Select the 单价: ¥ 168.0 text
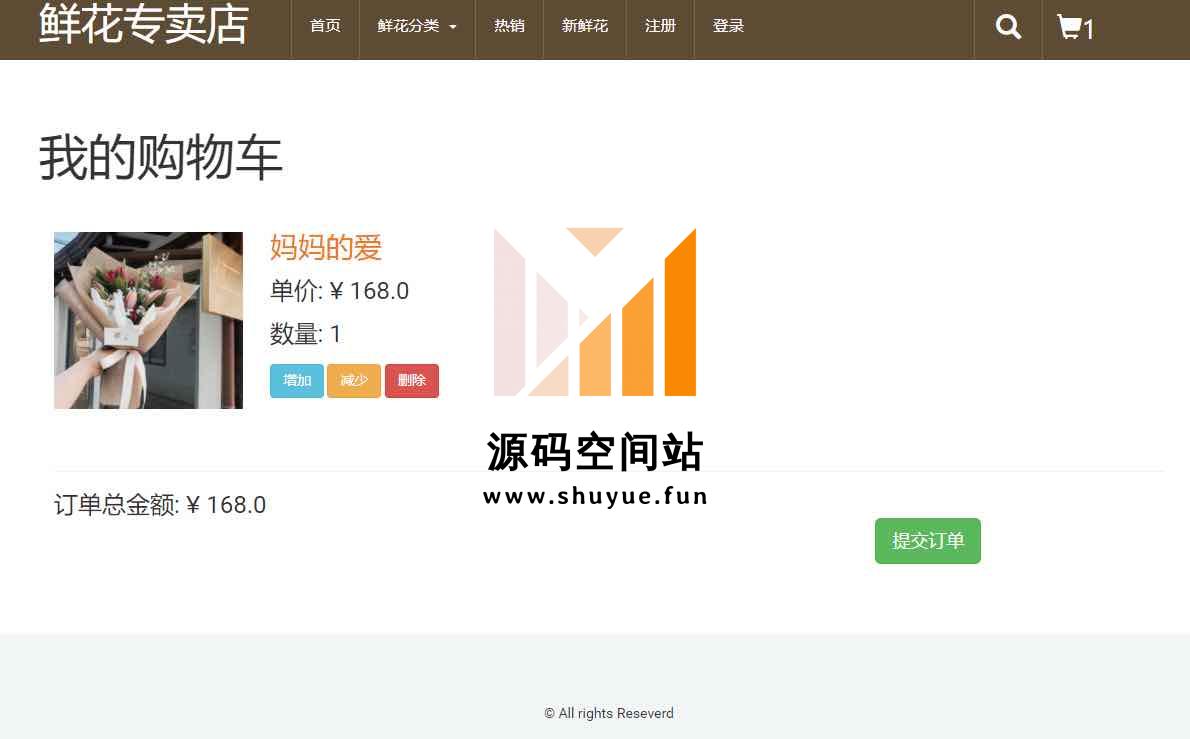The width and height of the screenshot is (1190, 739). click(x=339, y=291)
